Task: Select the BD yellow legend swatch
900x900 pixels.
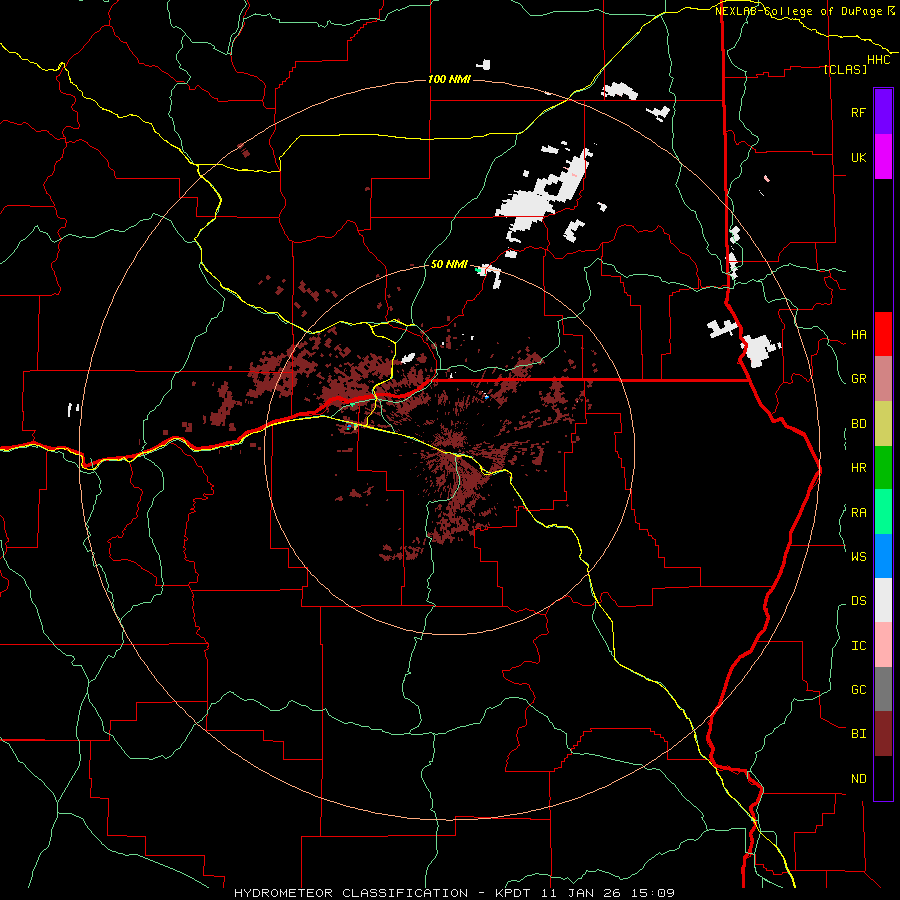Action: (x=883, y=423)
